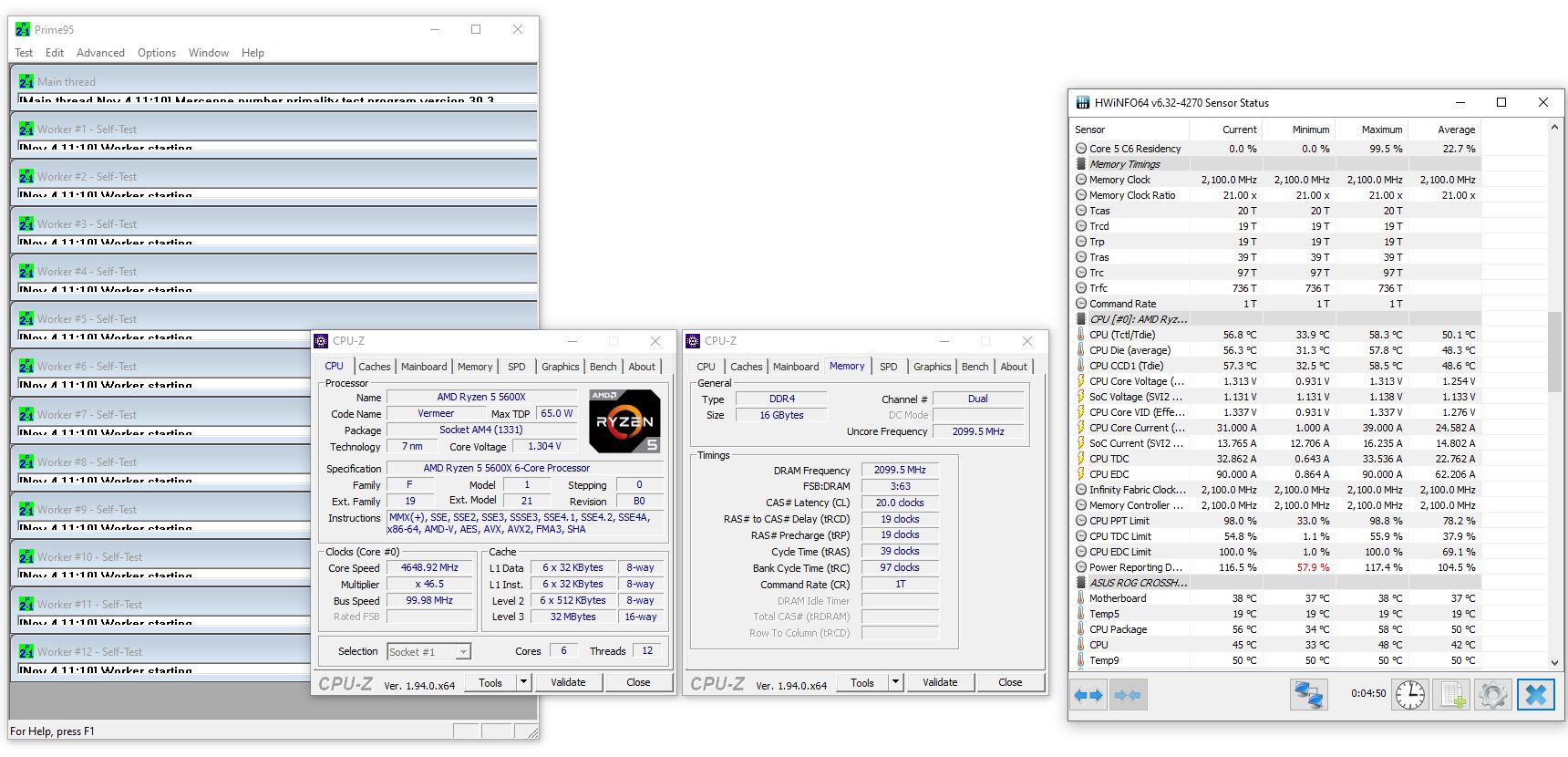Click the Main thread window icon in Prime95
1568x757 pixels.
click(26, 81)
